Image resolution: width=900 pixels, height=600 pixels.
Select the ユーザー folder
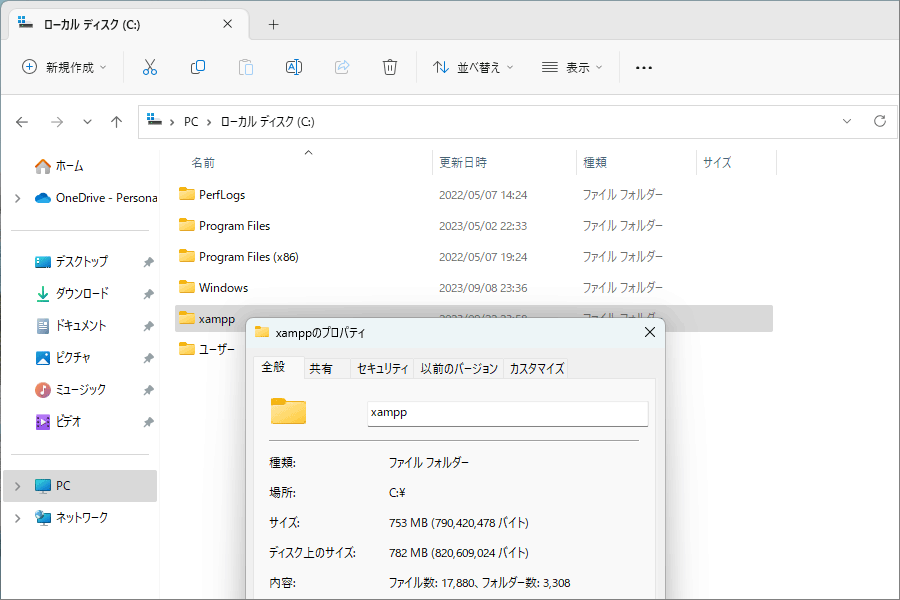(207, 349)
